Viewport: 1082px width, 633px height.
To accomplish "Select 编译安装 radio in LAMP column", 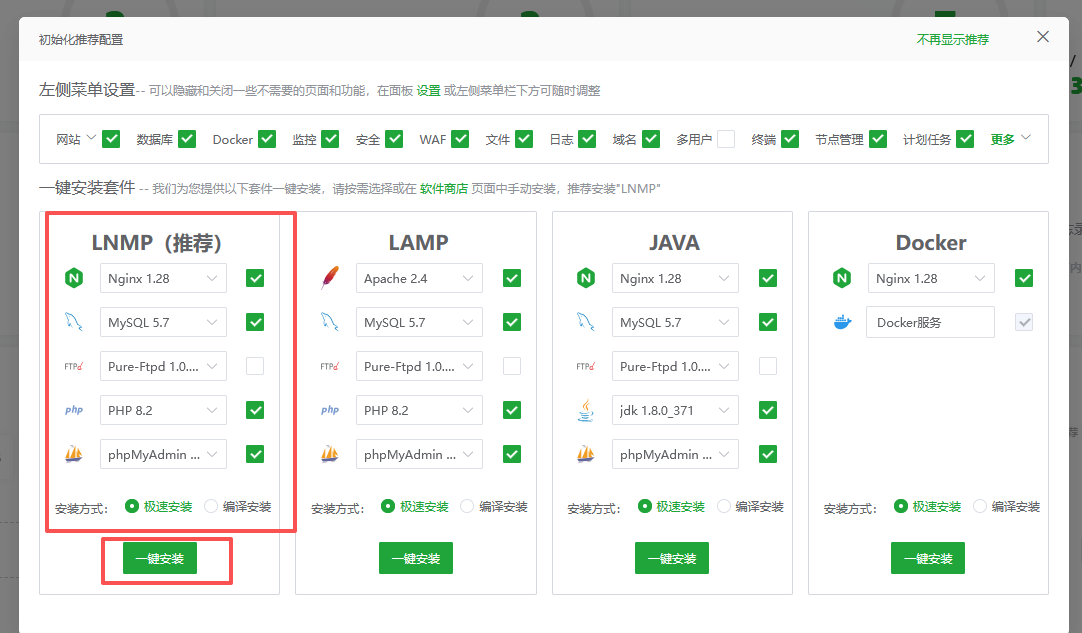I will coord(467,507).
